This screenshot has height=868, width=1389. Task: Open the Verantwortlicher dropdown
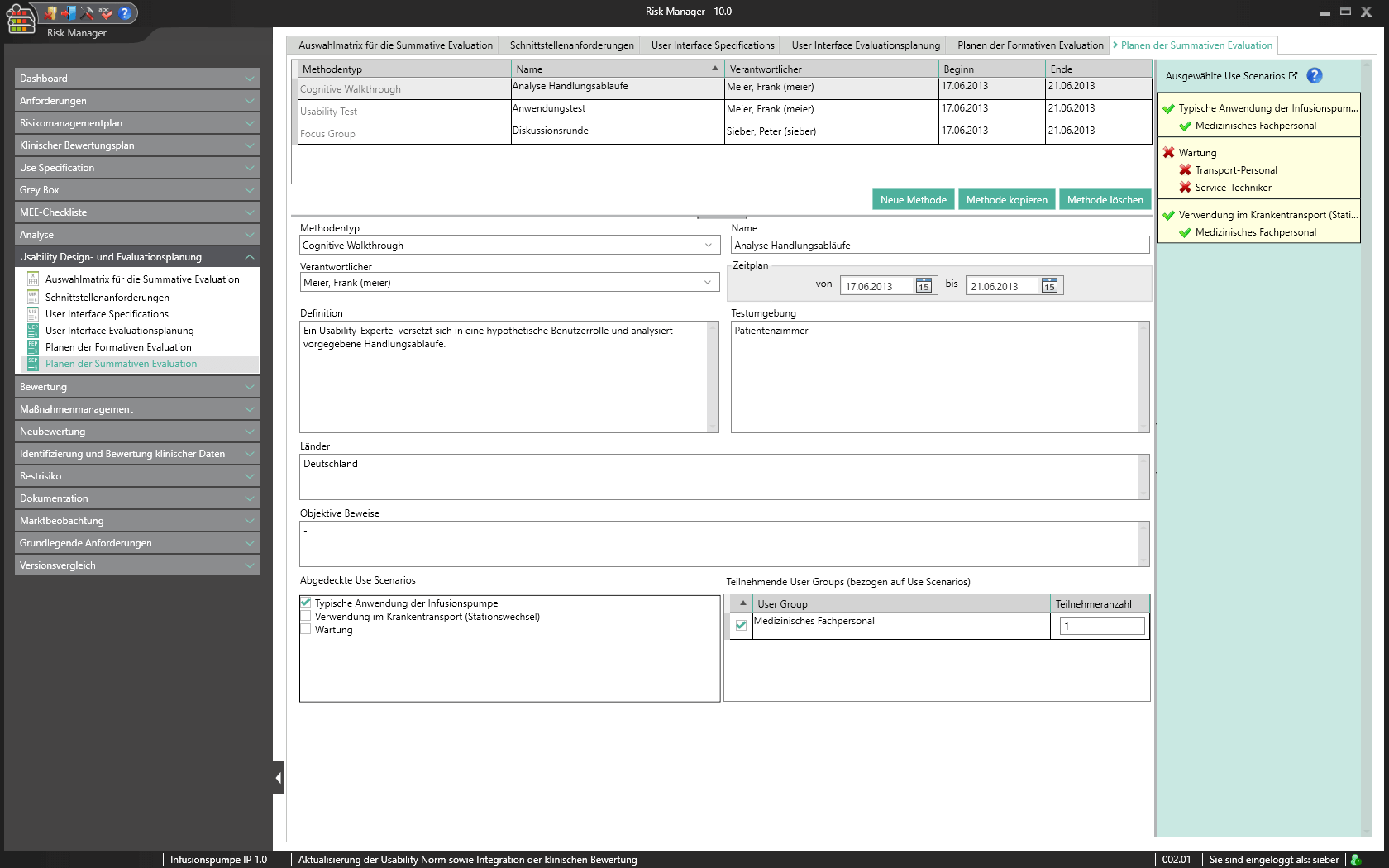pyautogui.click(x=708, y=283)
